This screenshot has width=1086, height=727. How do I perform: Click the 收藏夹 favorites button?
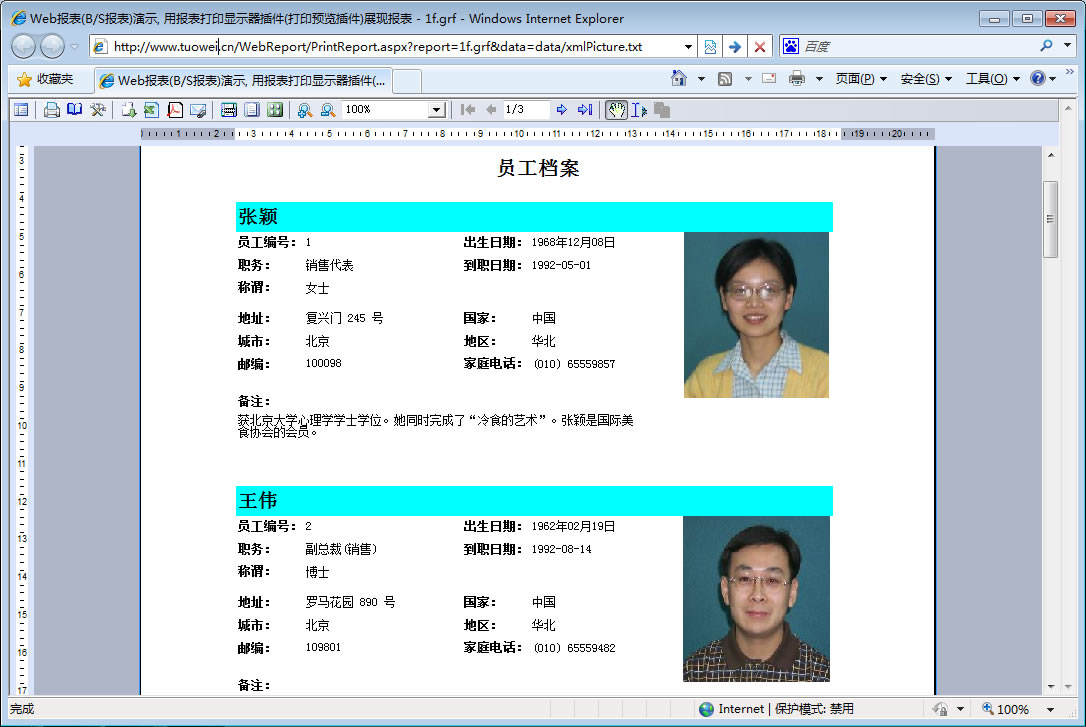[x=46, y=79]
